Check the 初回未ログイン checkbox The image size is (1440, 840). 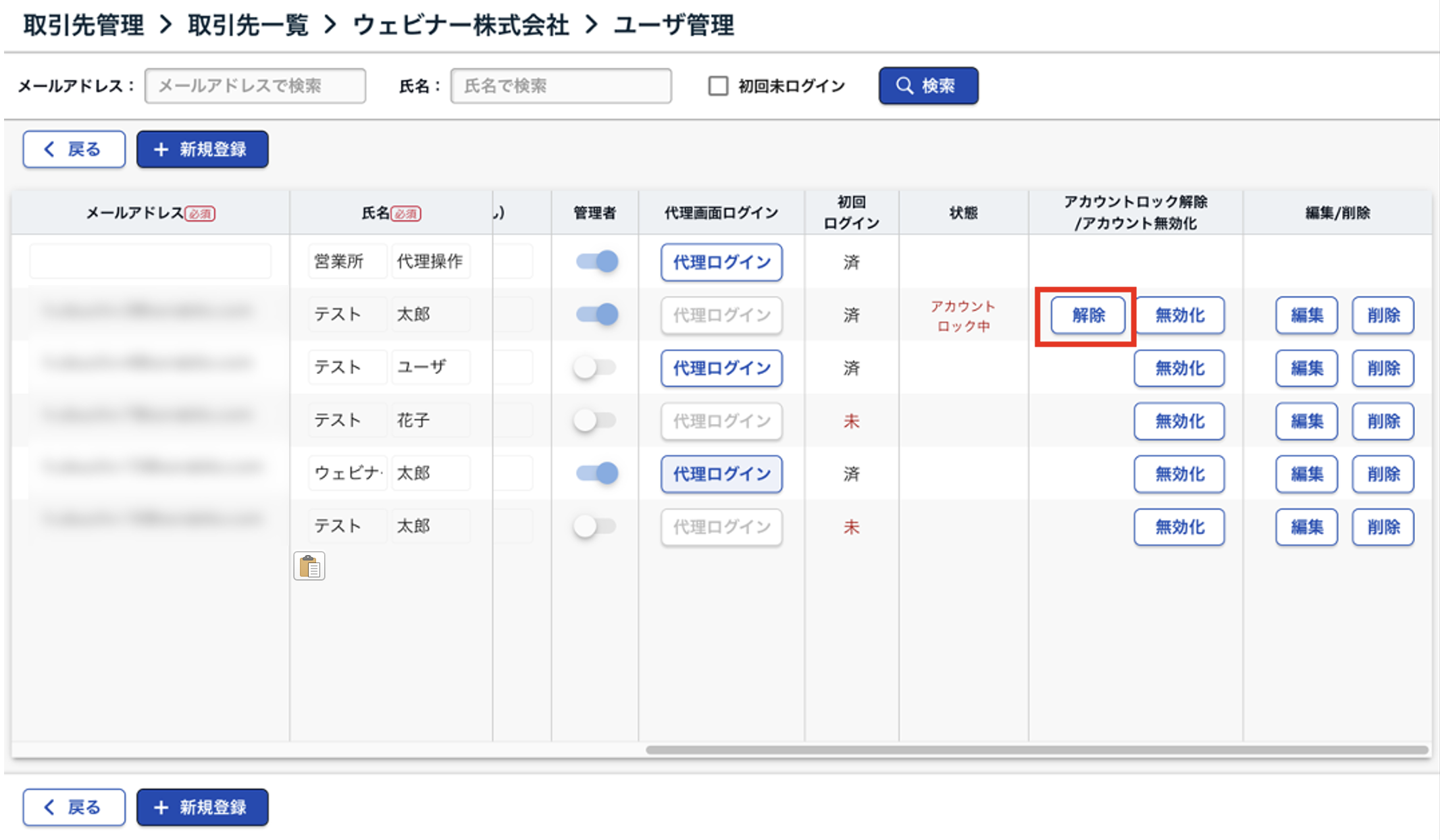718,86
